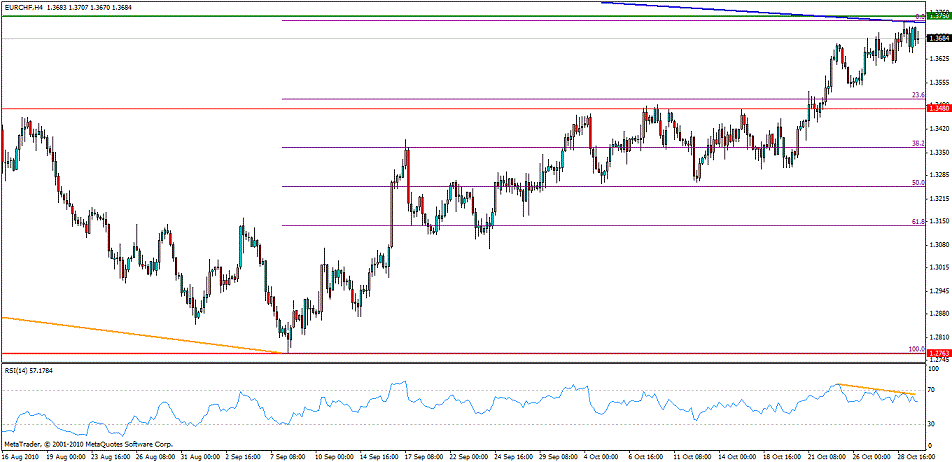Click the 14 Sep 16:00 time label

(378, 455)
